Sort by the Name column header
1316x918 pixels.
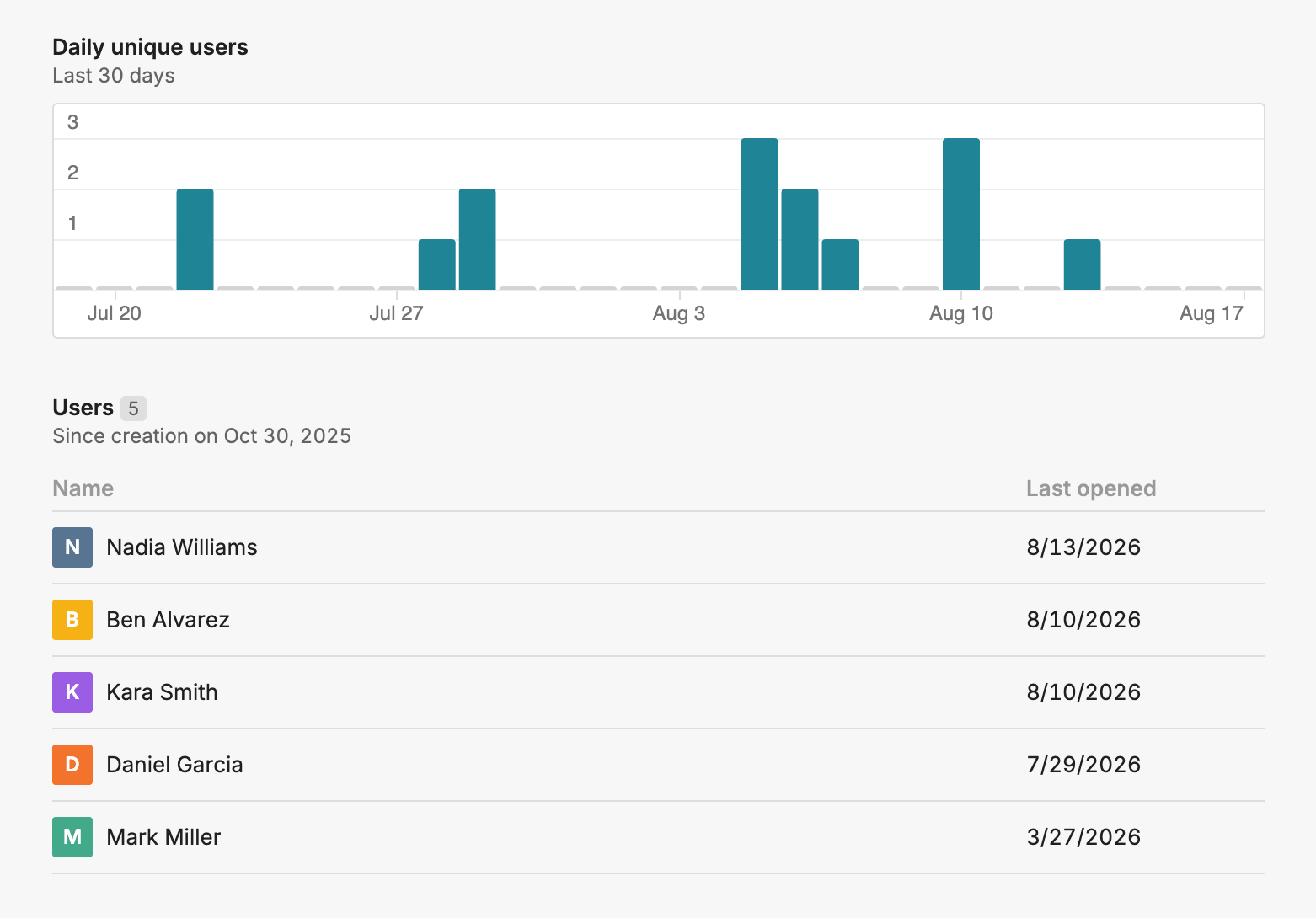pyautogui.click(x=83, y=488)
